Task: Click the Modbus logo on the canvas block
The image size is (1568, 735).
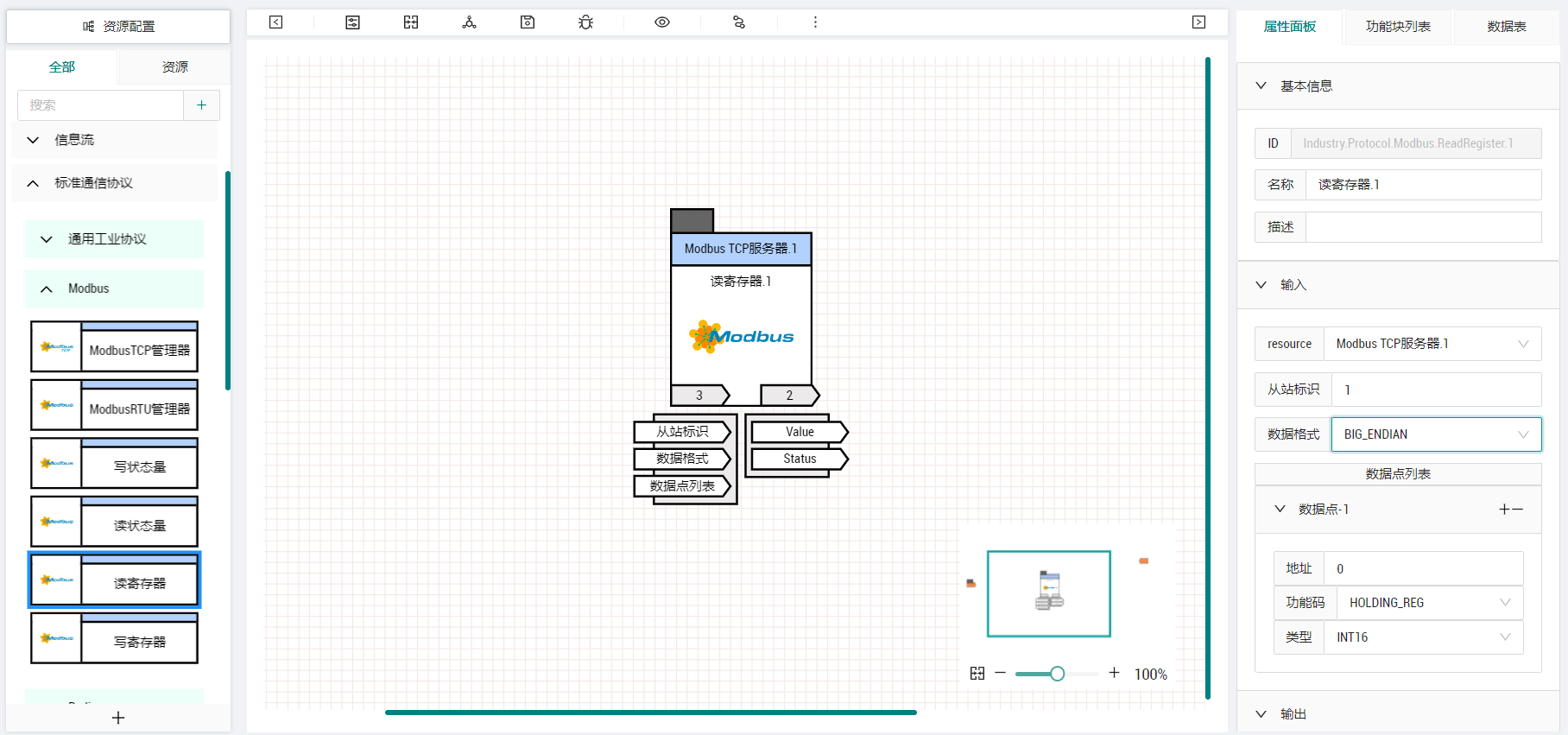Action: pyautogui.click(x=741, y=337)
